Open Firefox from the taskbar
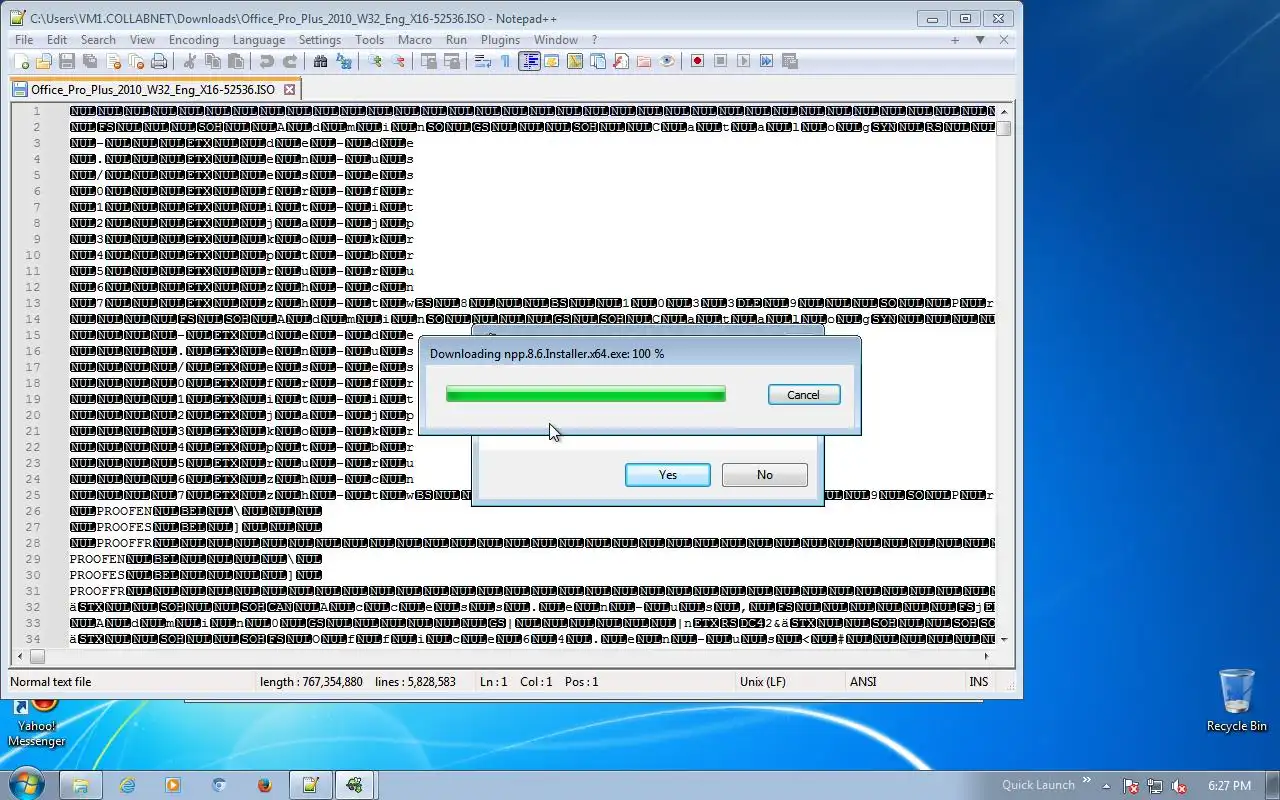 pos(265,785)
